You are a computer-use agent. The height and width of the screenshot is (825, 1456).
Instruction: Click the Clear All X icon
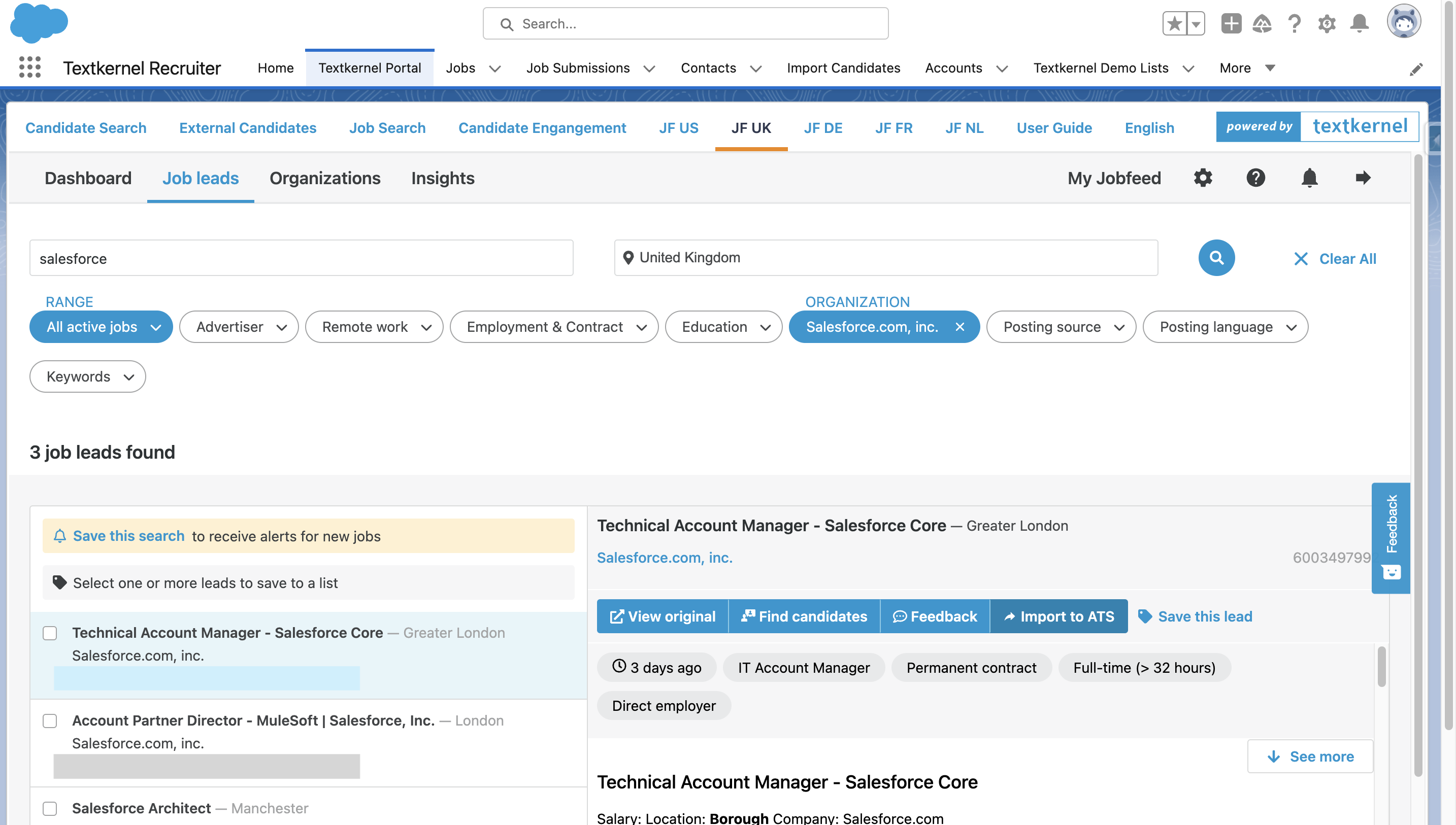pos(1301,259)
